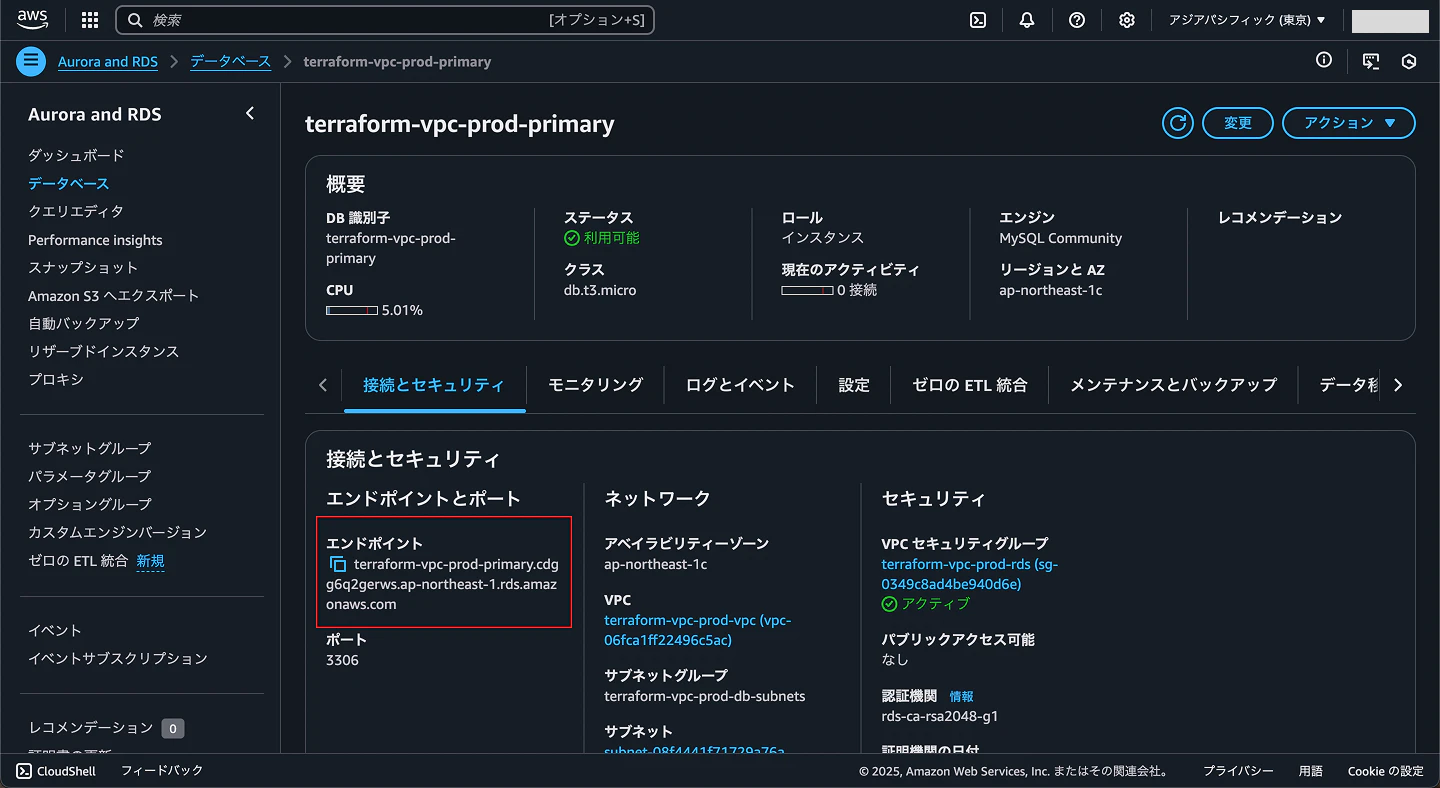Image resolution: width=1440 pixels, height=788 pixels.
Task: Refresh the instance details with refresh icon
Action: click(1177, 123)
